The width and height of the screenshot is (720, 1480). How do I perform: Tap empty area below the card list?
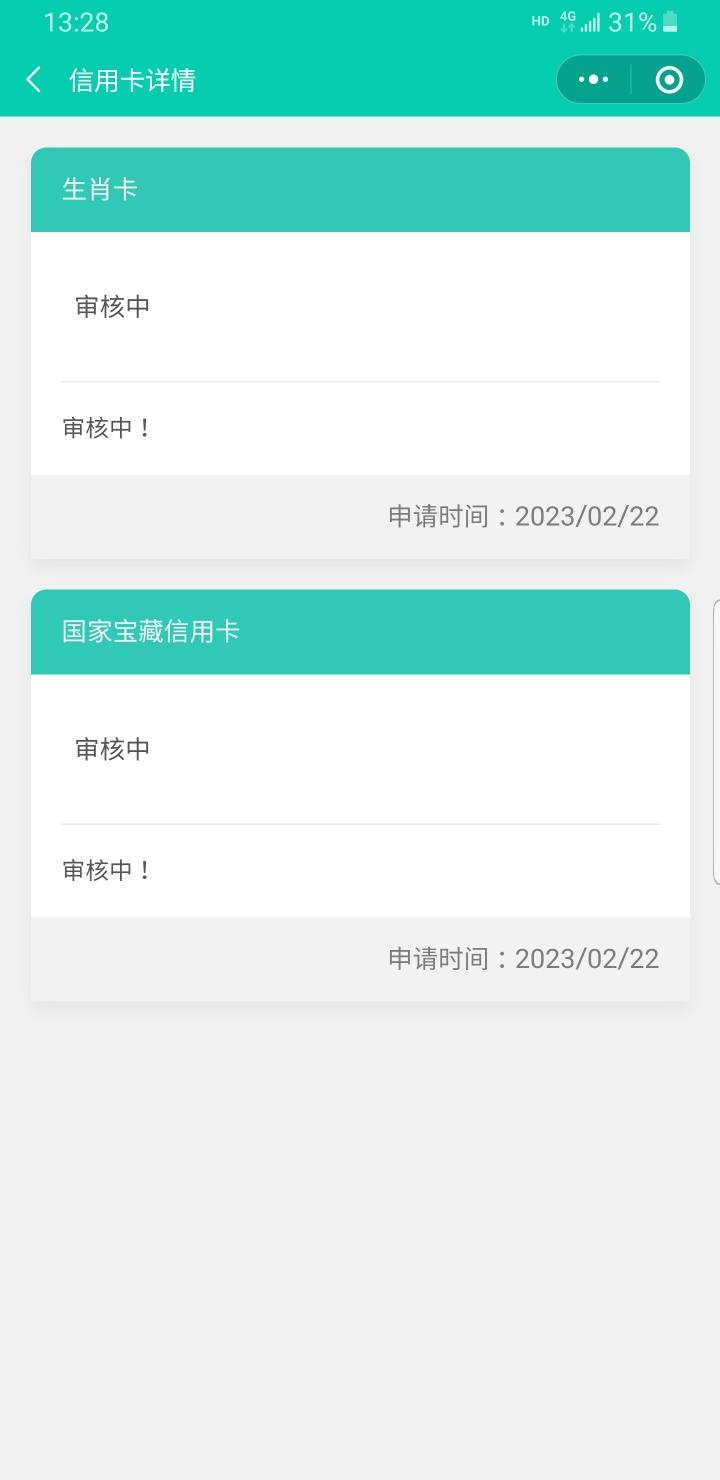(x=360, y=1240)
